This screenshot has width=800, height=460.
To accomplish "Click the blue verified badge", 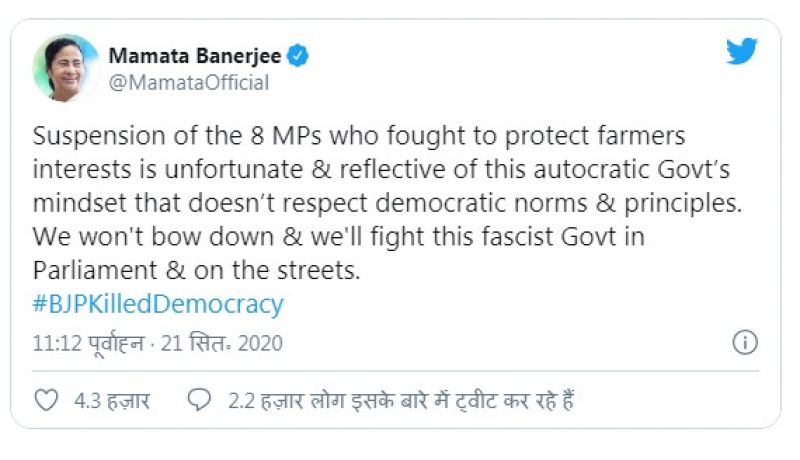I will coord(298,56).
